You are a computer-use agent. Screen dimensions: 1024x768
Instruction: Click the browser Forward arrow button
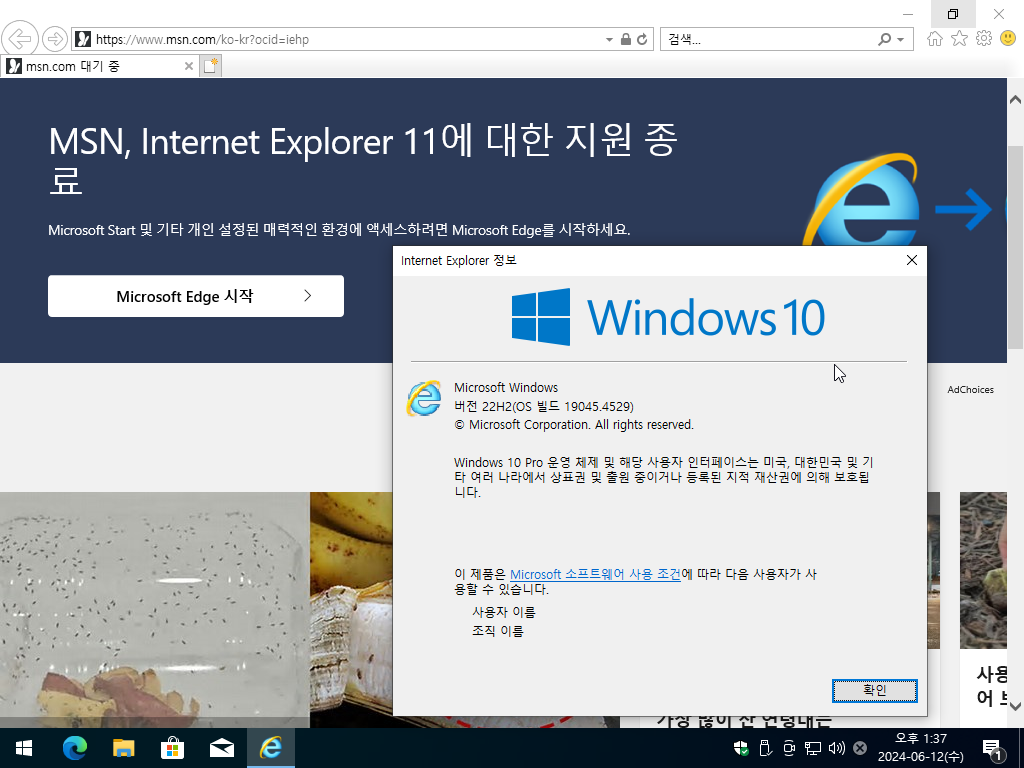[x=54, y=39]
